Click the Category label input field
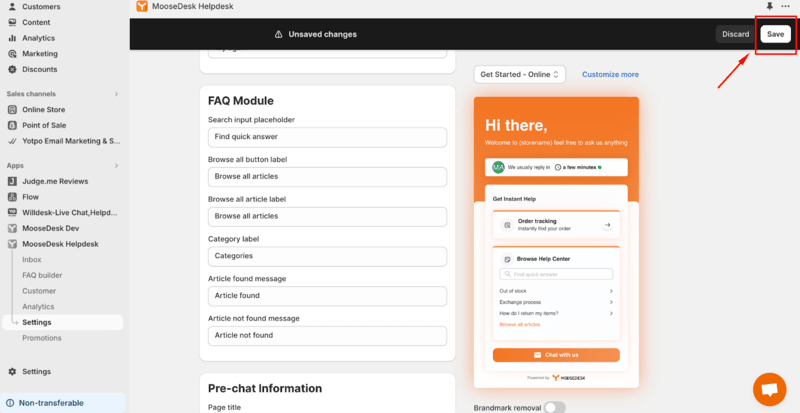 click(x=327, y=256)
